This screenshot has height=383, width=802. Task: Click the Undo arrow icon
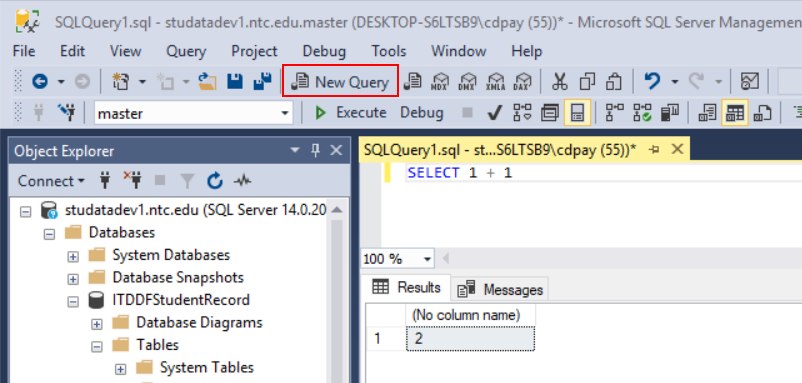coord(652,82)
